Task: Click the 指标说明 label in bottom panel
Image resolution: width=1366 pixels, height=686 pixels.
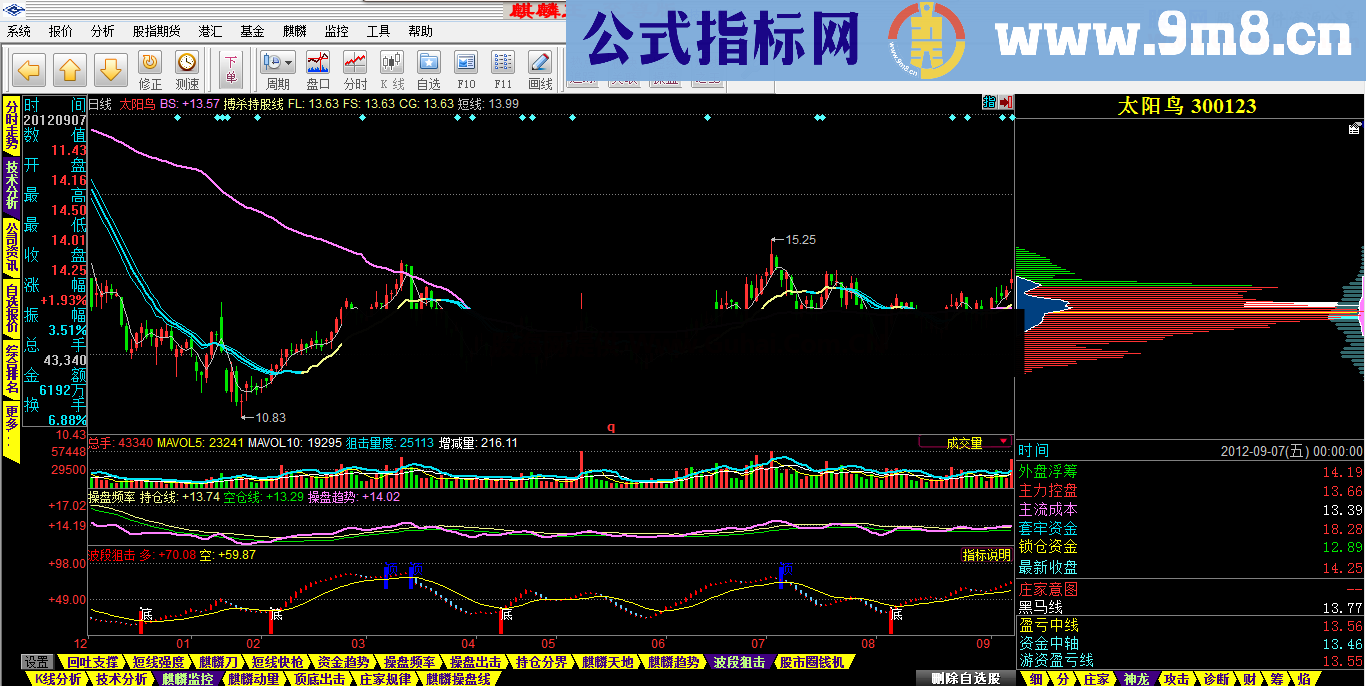Action: click(x=986, y=555)
